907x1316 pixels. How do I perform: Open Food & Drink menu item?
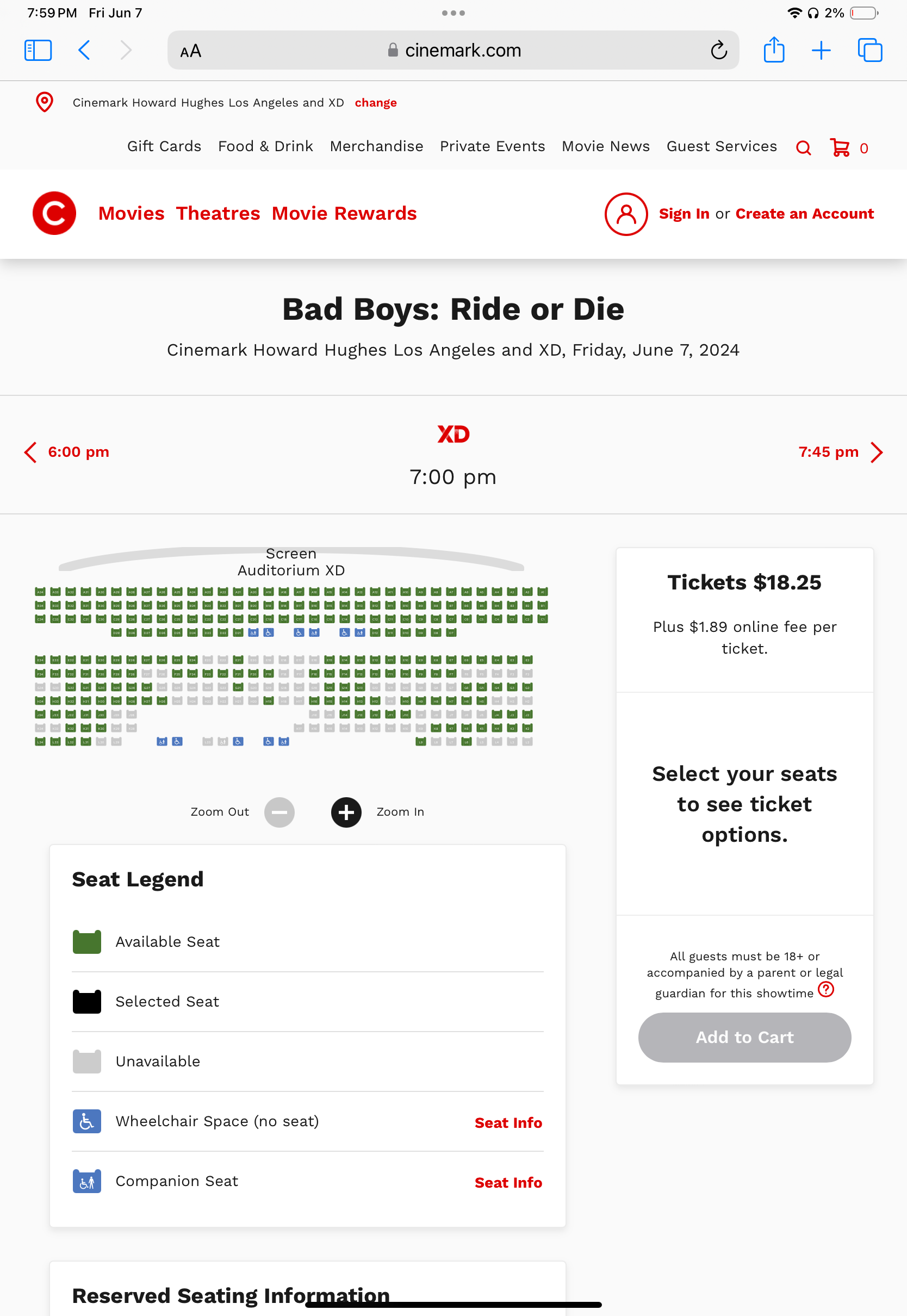point(265,147)
